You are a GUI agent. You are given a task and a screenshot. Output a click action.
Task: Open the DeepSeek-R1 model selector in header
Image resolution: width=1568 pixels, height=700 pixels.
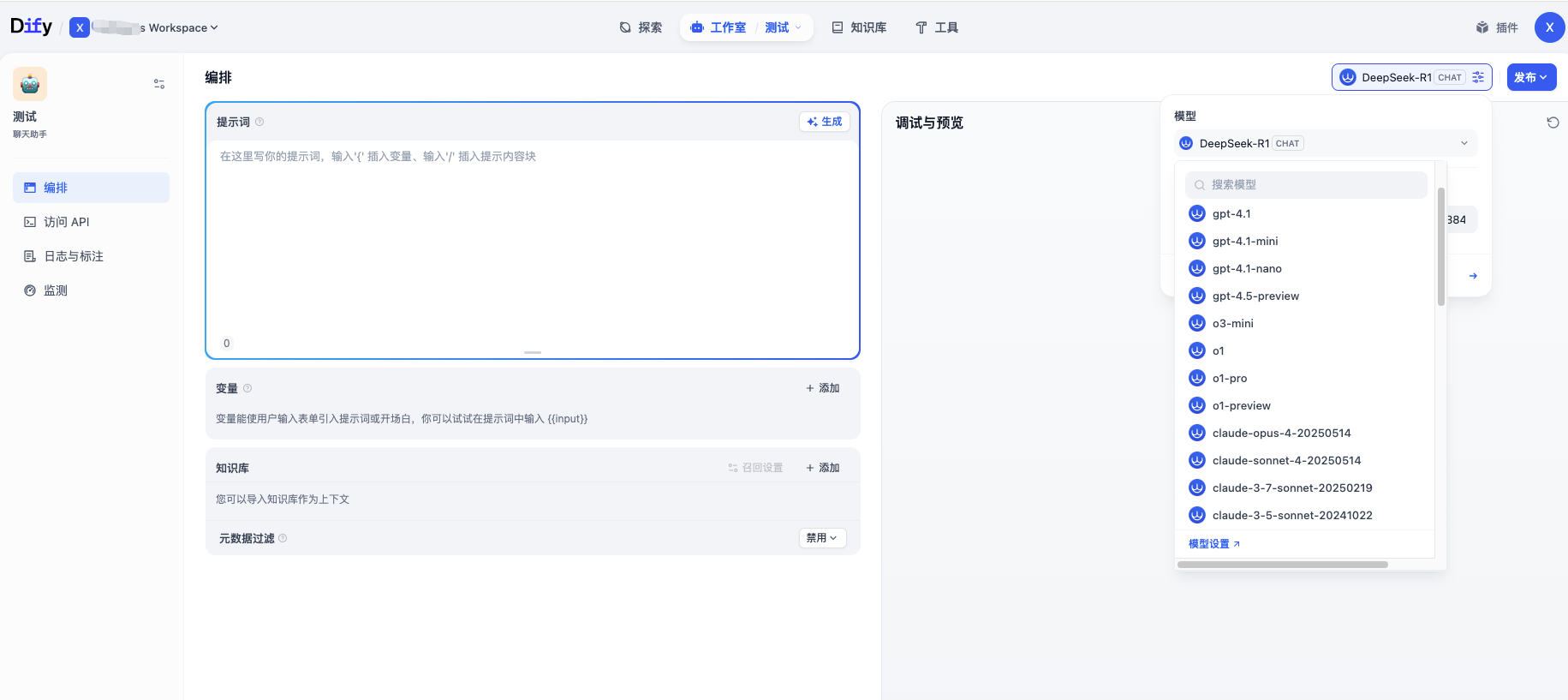1412,77
